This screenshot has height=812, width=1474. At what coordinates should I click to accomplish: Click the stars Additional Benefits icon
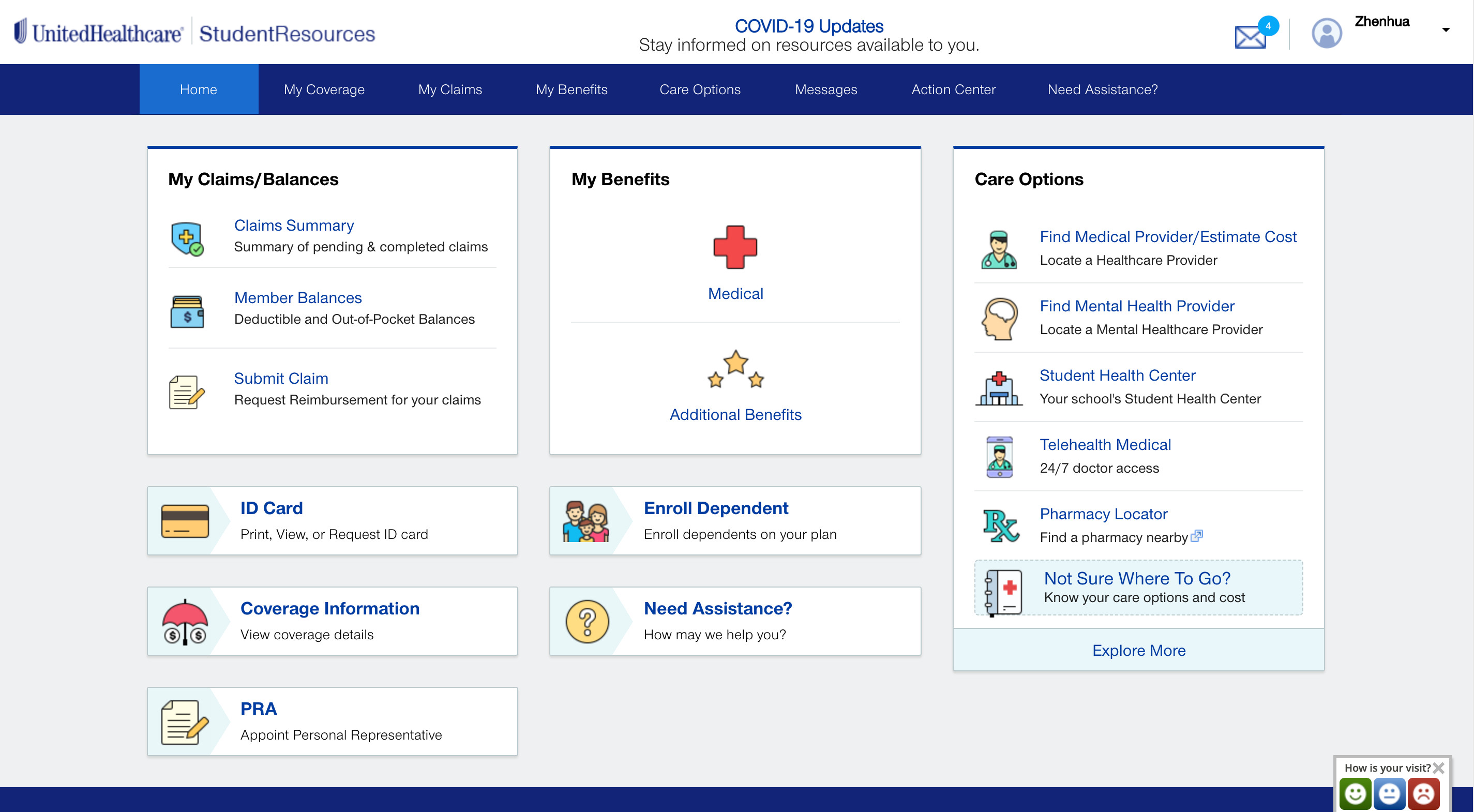pyautogui.click(x=735, y=369)
